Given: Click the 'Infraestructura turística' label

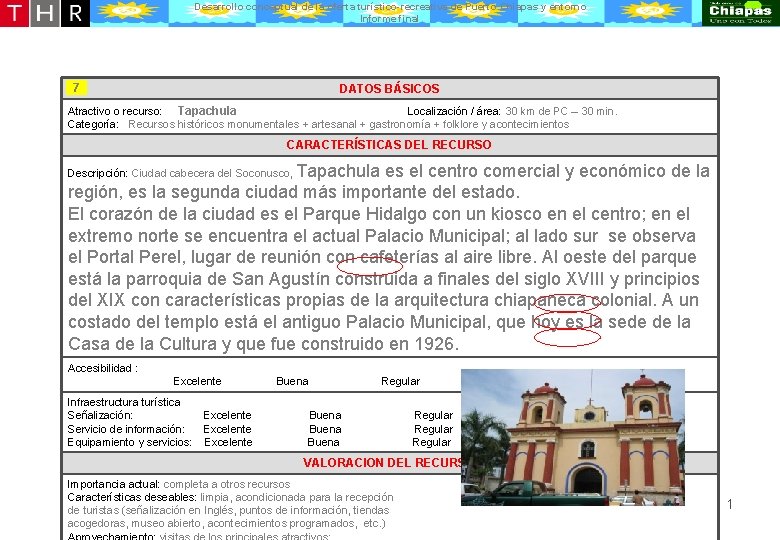Looking at the screenshot, I should tap(124, 402).
